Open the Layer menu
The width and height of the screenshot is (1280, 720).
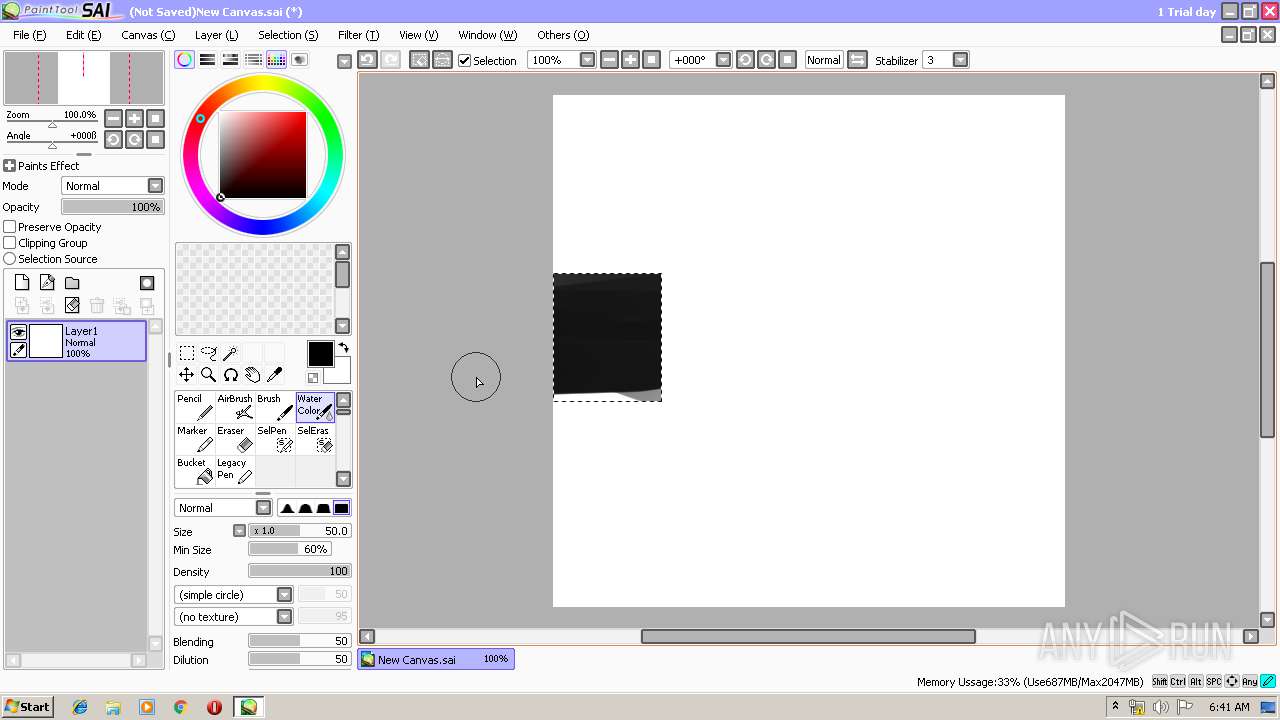tap(216, 35)
